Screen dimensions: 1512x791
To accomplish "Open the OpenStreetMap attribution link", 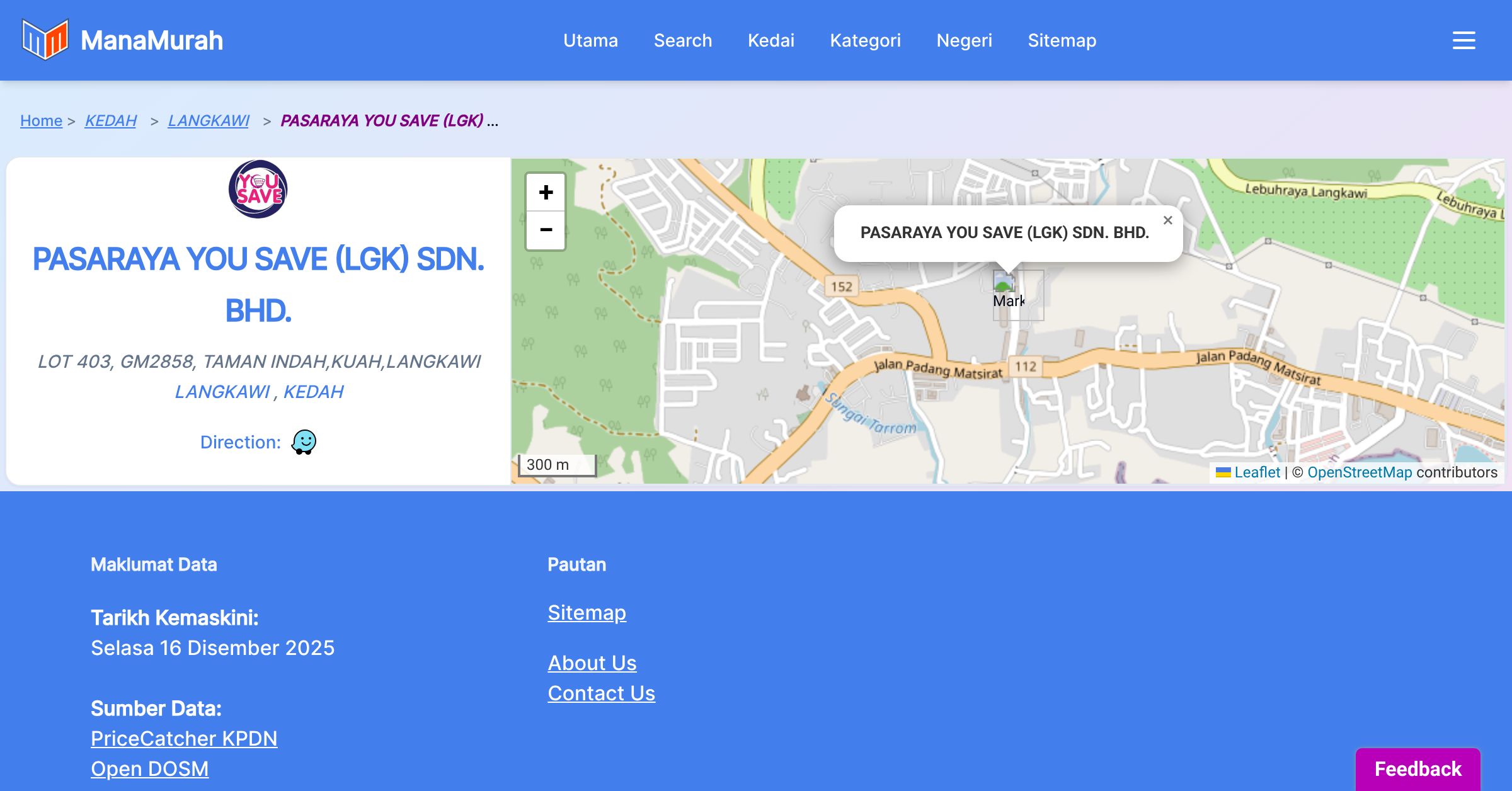I will point(1360,472).
